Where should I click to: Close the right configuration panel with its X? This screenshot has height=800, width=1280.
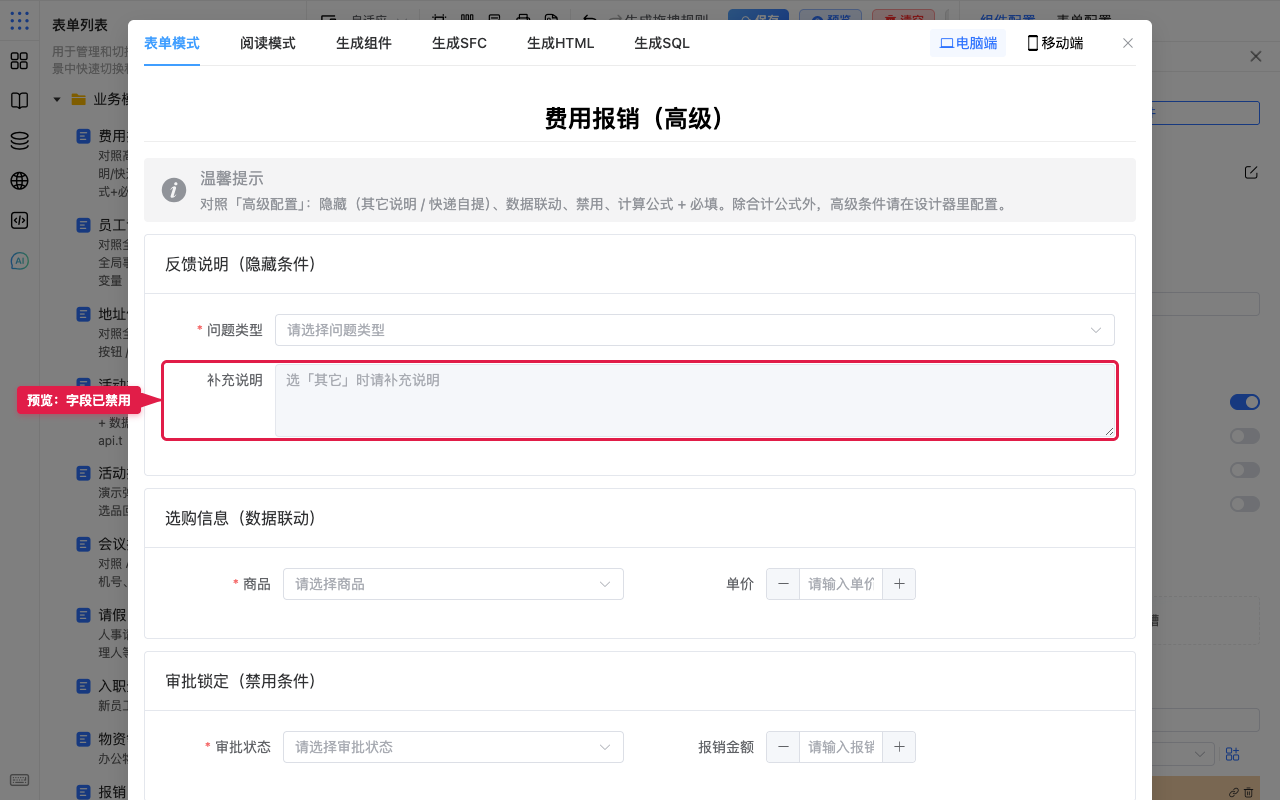(1256, 57)
